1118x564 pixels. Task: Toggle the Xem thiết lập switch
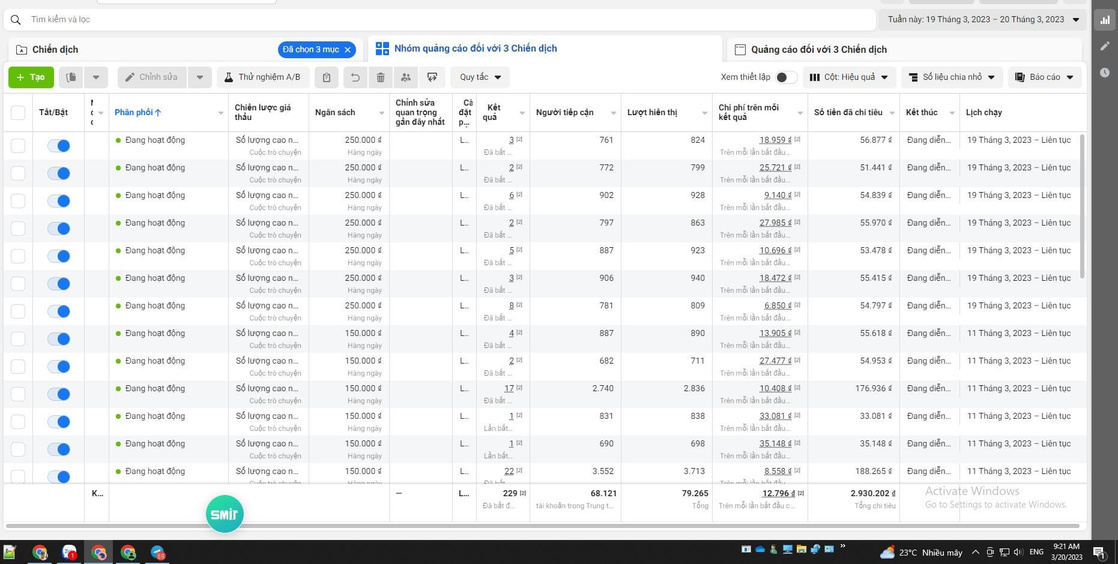pos(785,77)
